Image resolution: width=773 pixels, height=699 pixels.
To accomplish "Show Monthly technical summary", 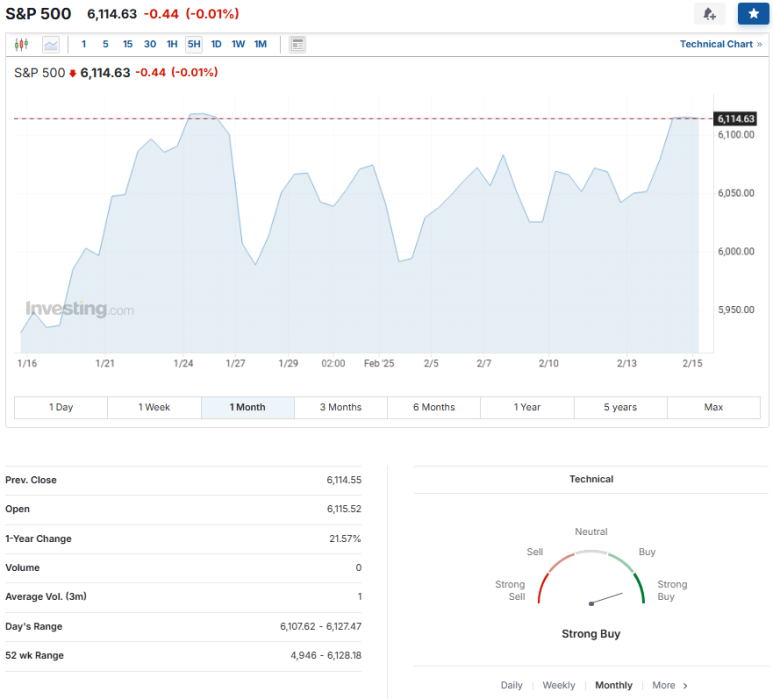I will [x=613, y=685].
